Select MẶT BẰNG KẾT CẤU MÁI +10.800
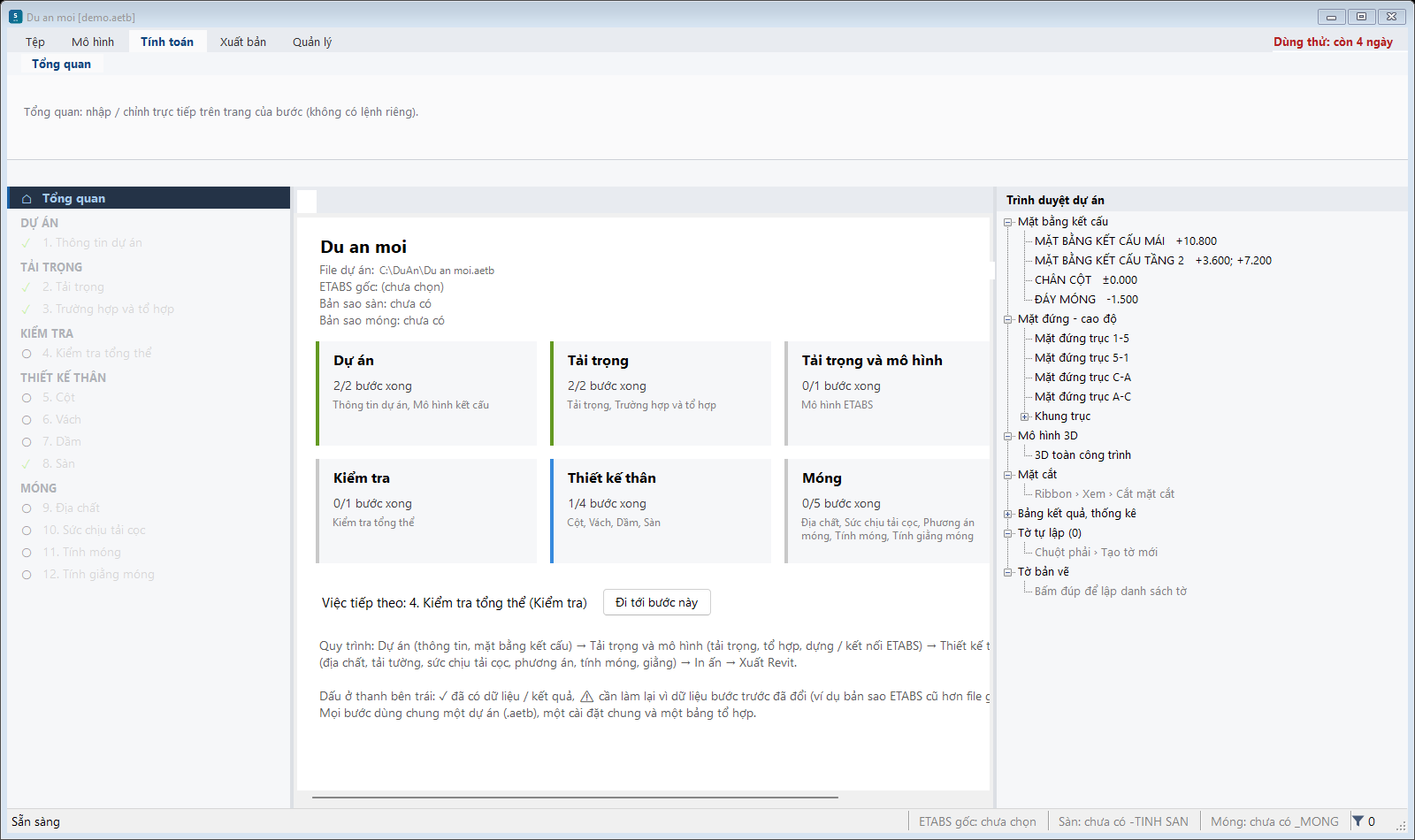Viewport: 1415px width, 840px height. click(1126, 241)
